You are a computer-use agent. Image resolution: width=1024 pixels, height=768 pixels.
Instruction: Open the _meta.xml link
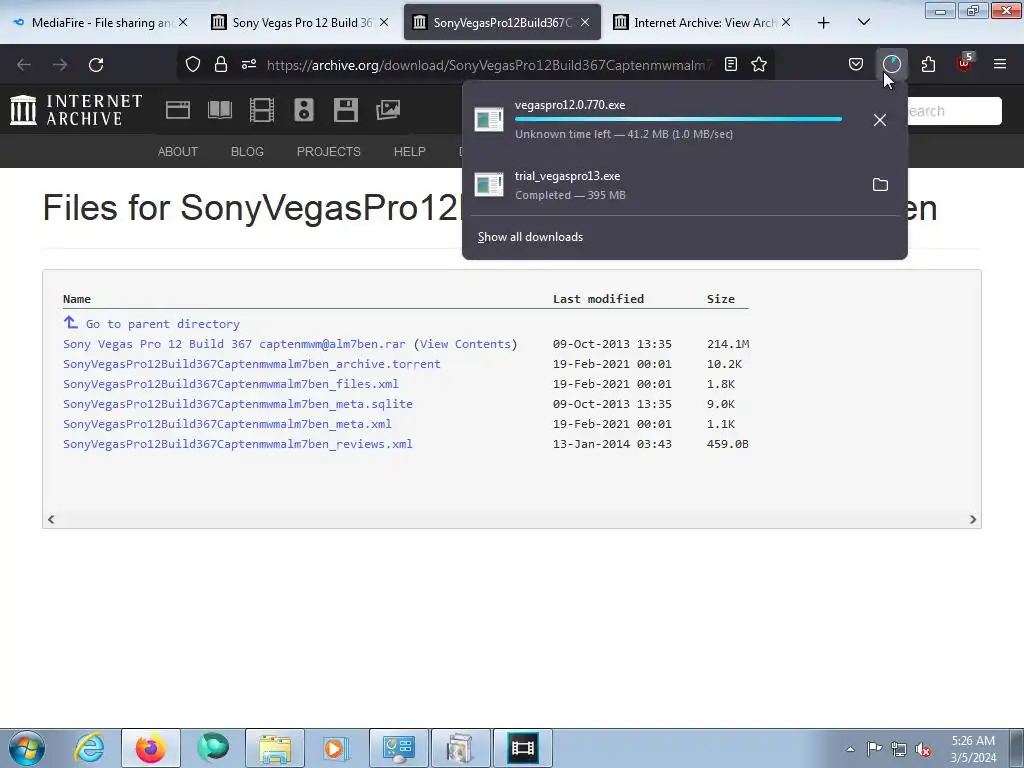[x=227, y=424]
